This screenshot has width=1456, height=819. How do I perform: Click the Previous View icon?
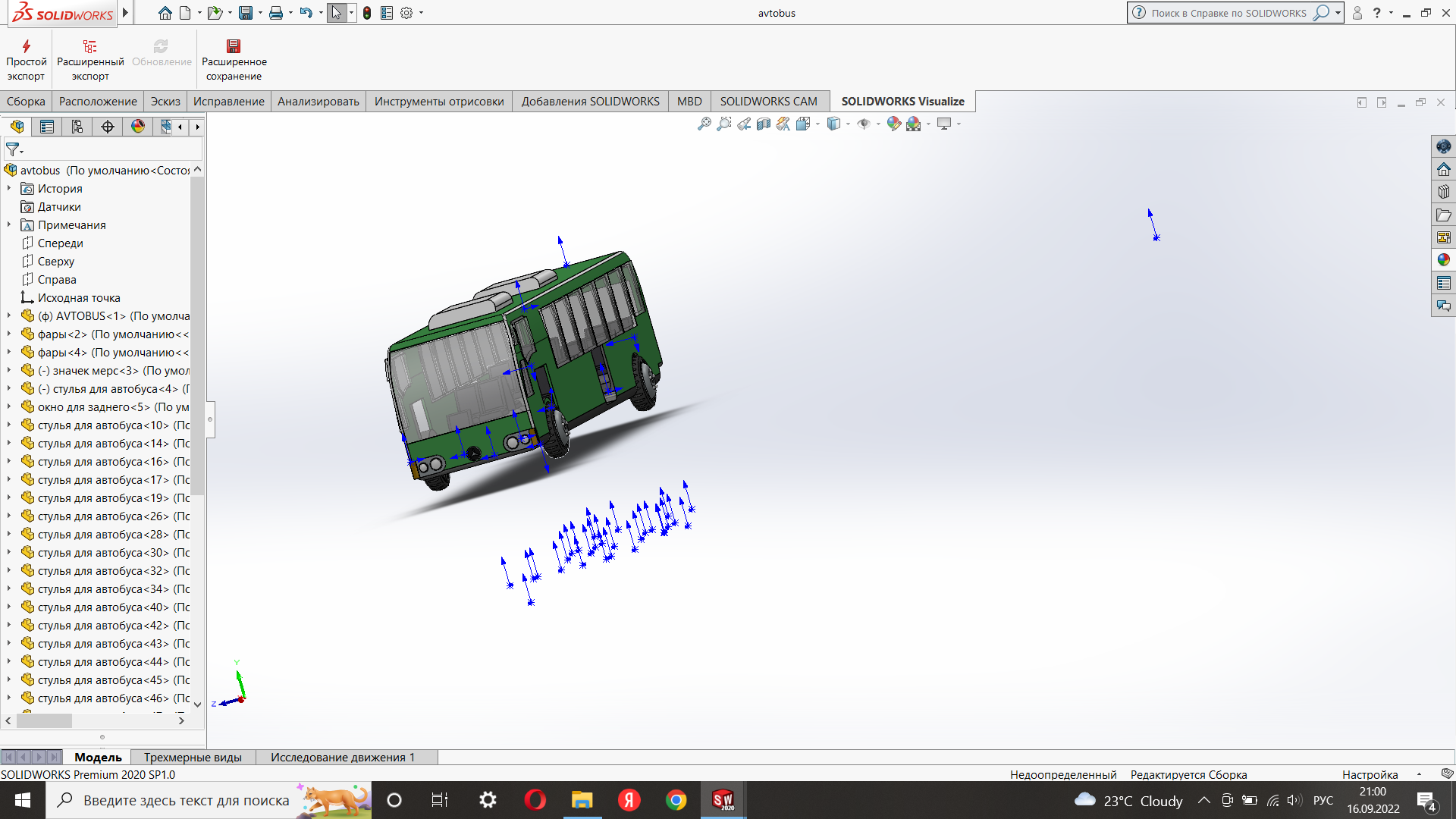744,124
